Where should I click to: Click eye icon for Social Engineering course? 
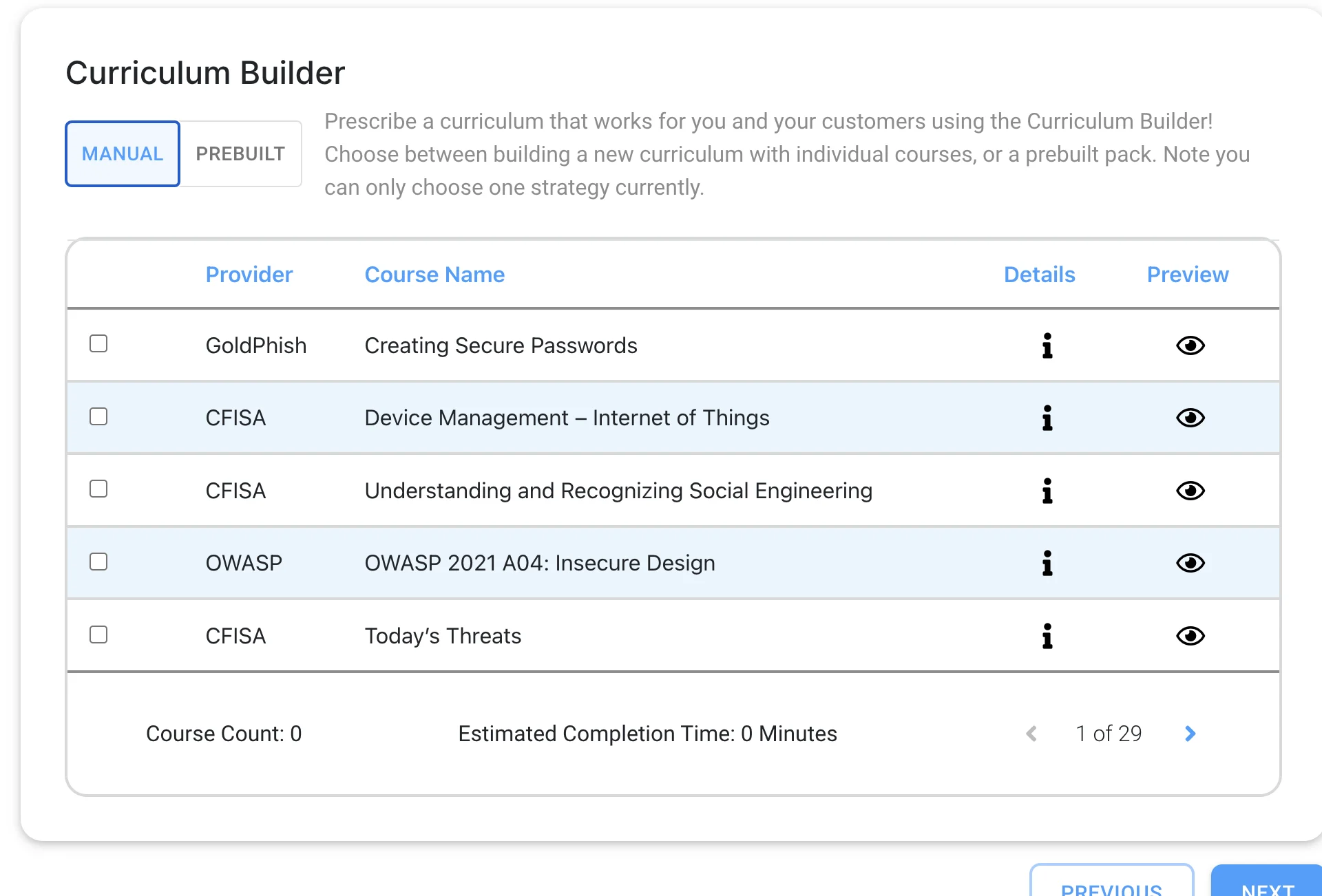(1190, 491)
